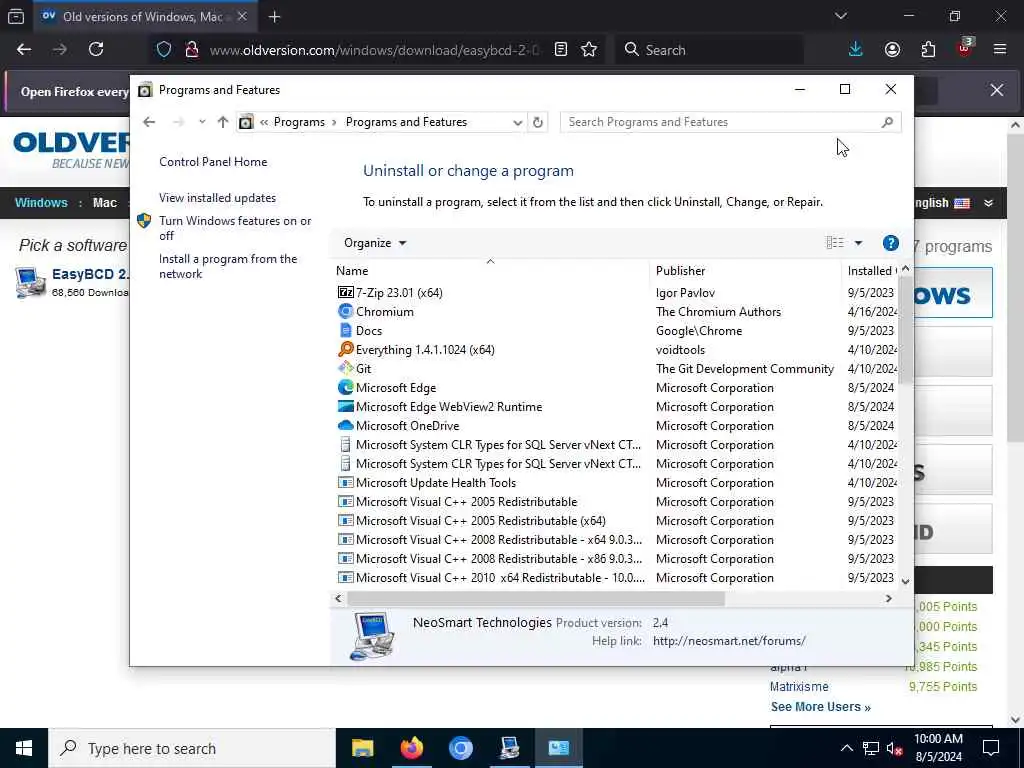This screenshot has width=1024, height=768.
Task: Expand the address bar history dropdown
Action: [517, 122]
